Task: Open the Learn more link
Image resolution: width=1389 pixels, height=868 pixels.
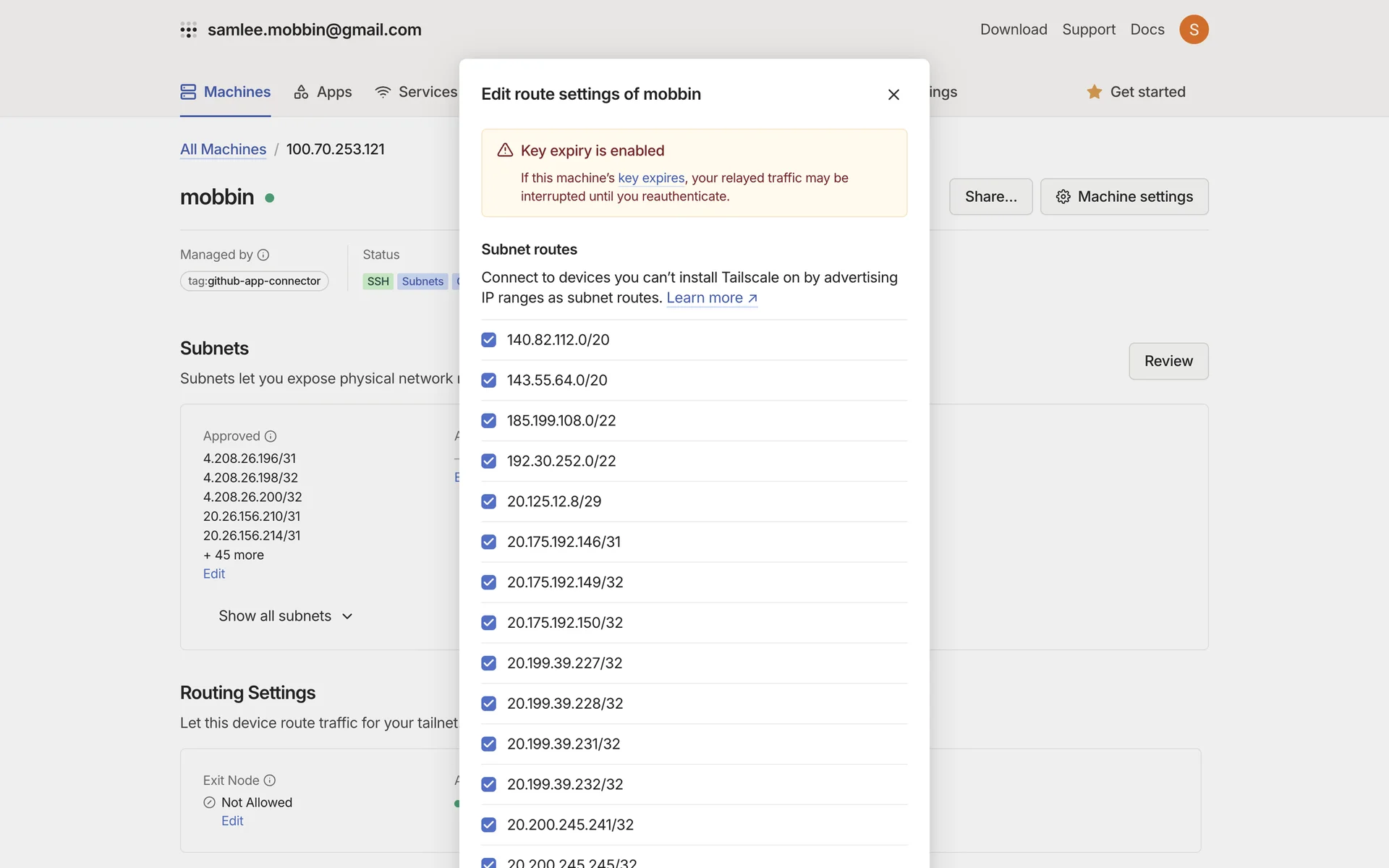Action: [711, 298]
